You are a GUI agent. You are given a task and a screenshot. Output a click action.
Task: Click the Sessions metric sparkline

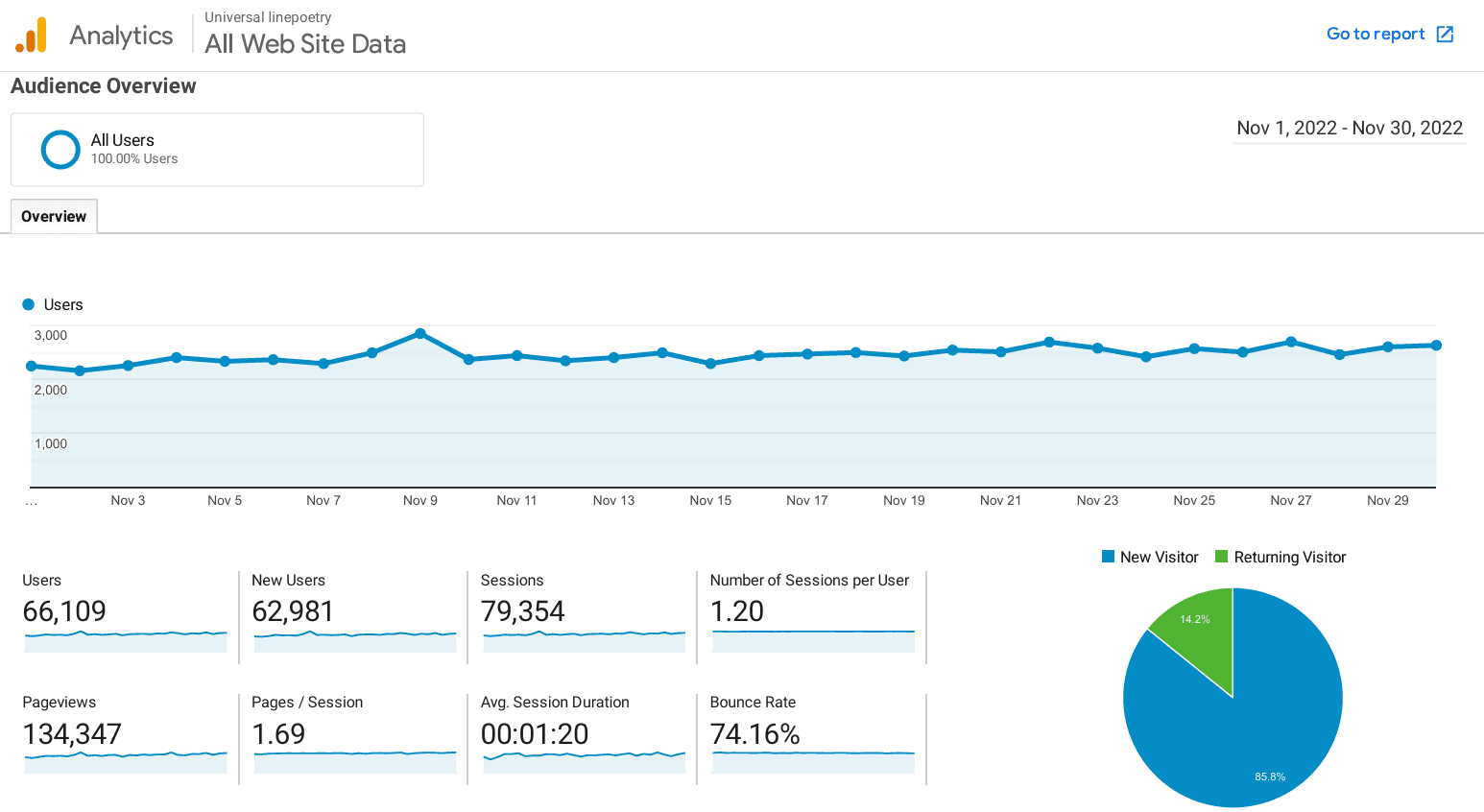coord(583,641)
